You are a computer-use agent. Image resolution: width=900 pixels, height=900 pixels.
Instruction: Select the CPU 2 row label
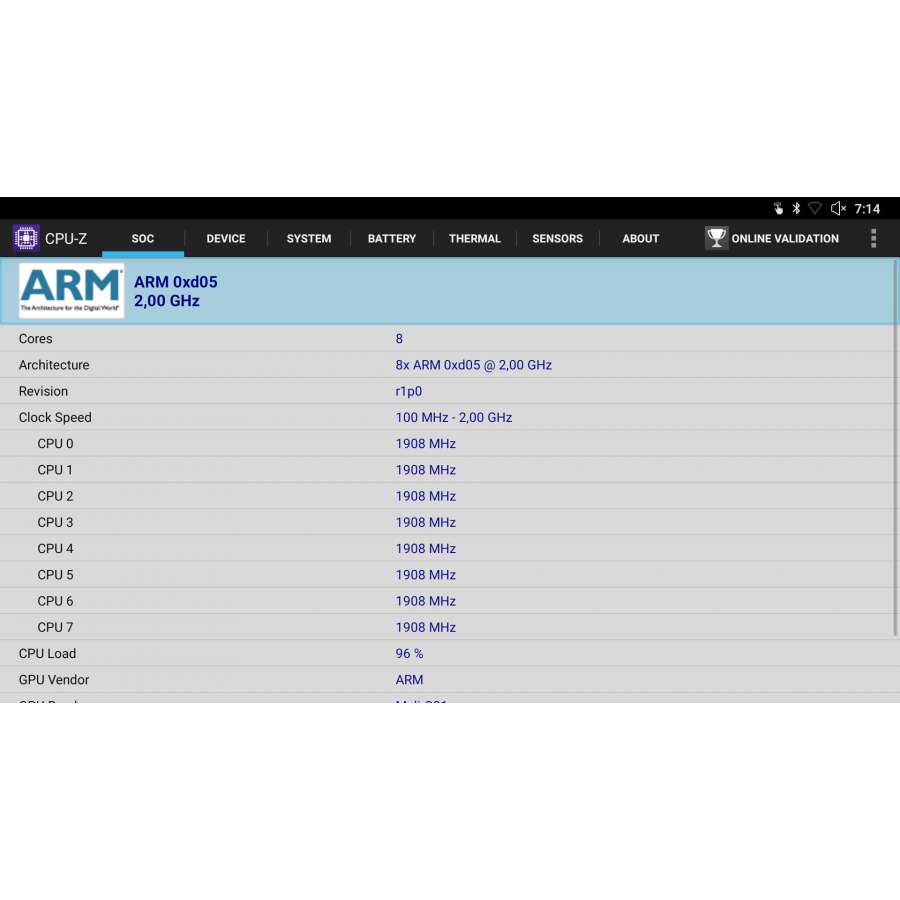click(55, 496)
